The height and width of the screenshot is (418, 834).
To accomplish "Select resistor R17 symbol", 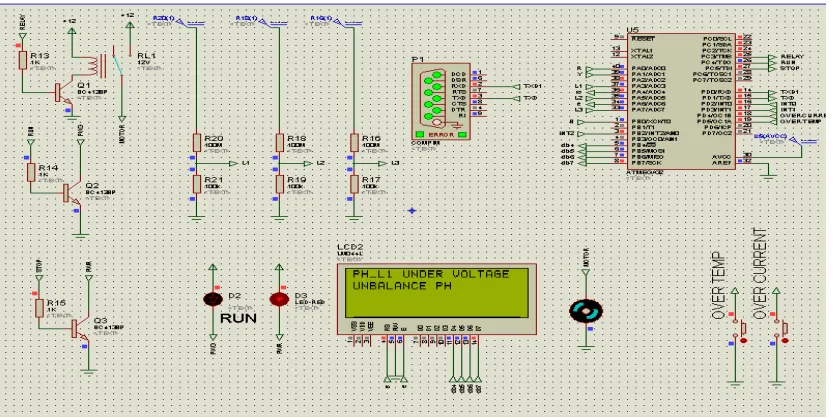I will pyautogui.click(x=354, y=184).
